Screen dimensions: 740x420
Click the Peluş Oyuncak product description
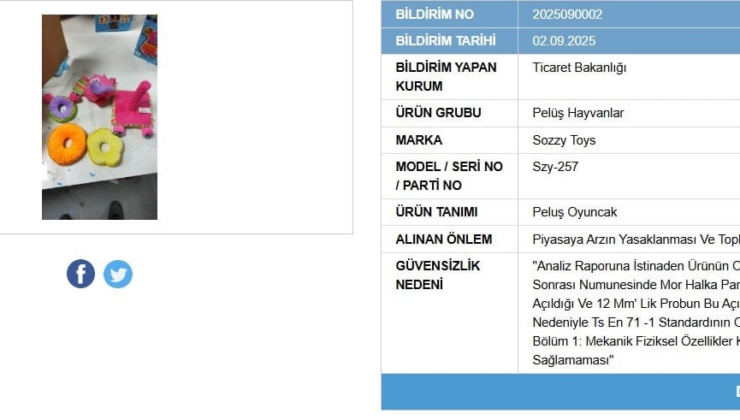[575, 212]
